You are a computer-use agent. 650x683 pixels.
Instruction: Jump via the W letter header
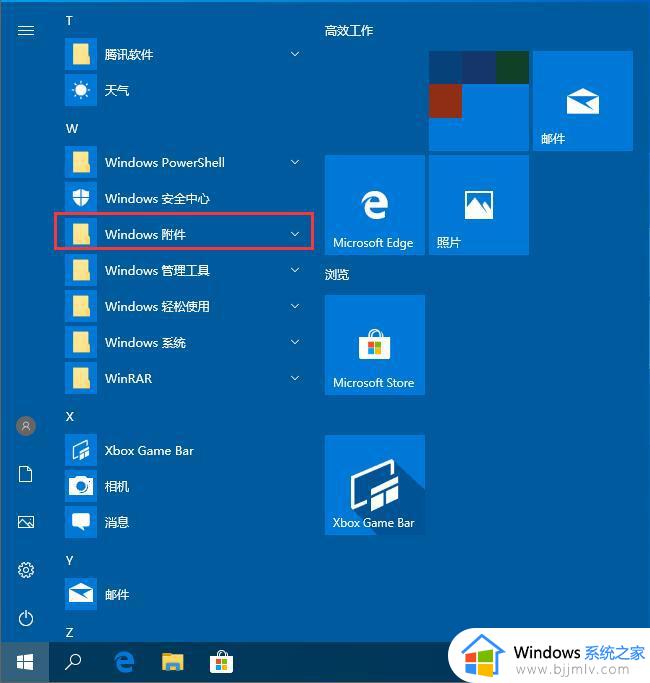pyautogui.click(x=72, y=128)
